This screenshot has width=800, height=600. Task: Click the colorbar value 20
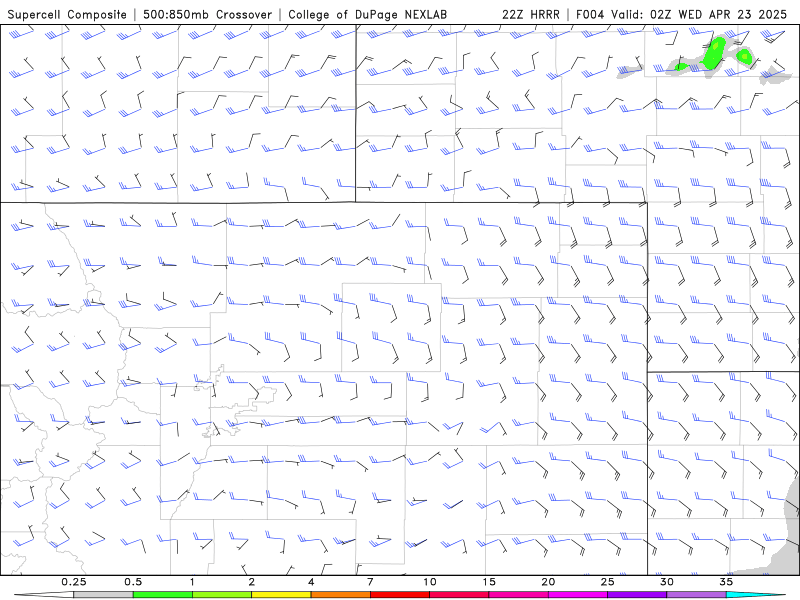click(548, 582)
